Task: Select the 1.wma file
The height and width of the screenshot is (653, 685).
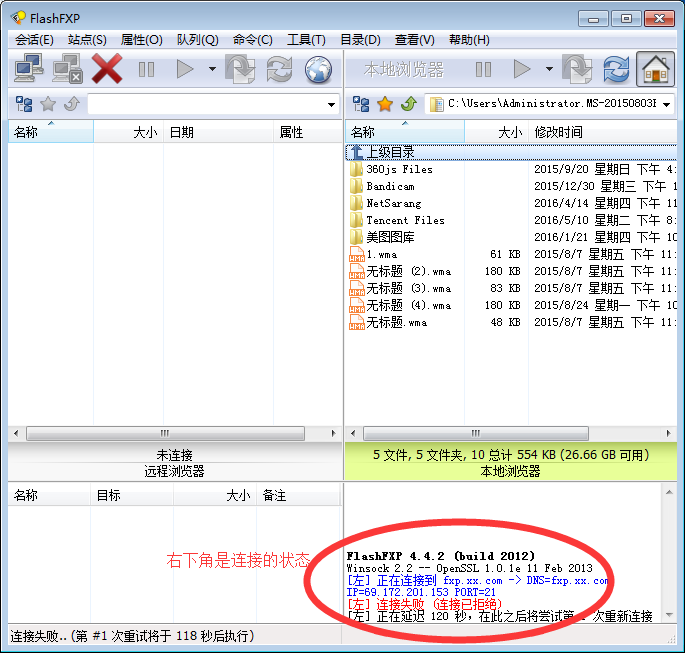Action: point(511,254)
